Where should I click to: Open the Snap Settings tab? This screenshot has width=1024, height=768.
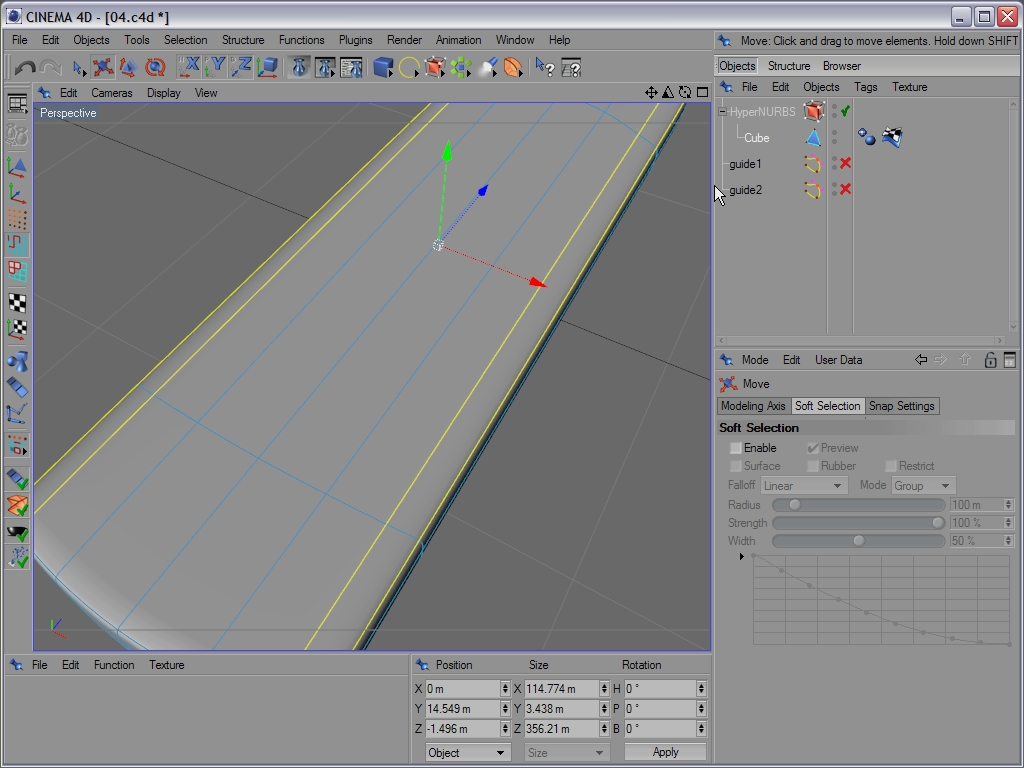[x=901, y=406]
